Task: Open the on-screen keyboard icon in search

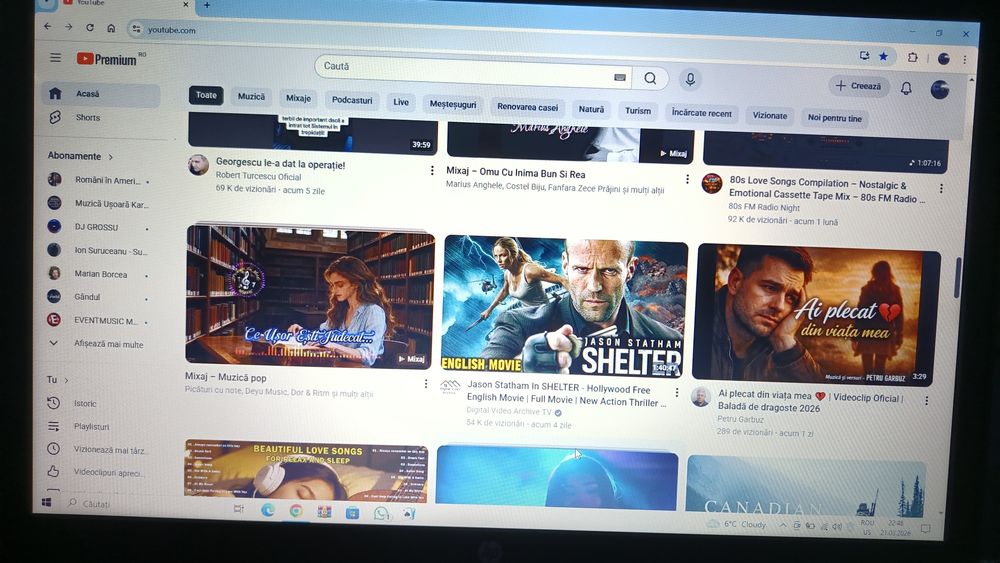Action: point(619,77)
